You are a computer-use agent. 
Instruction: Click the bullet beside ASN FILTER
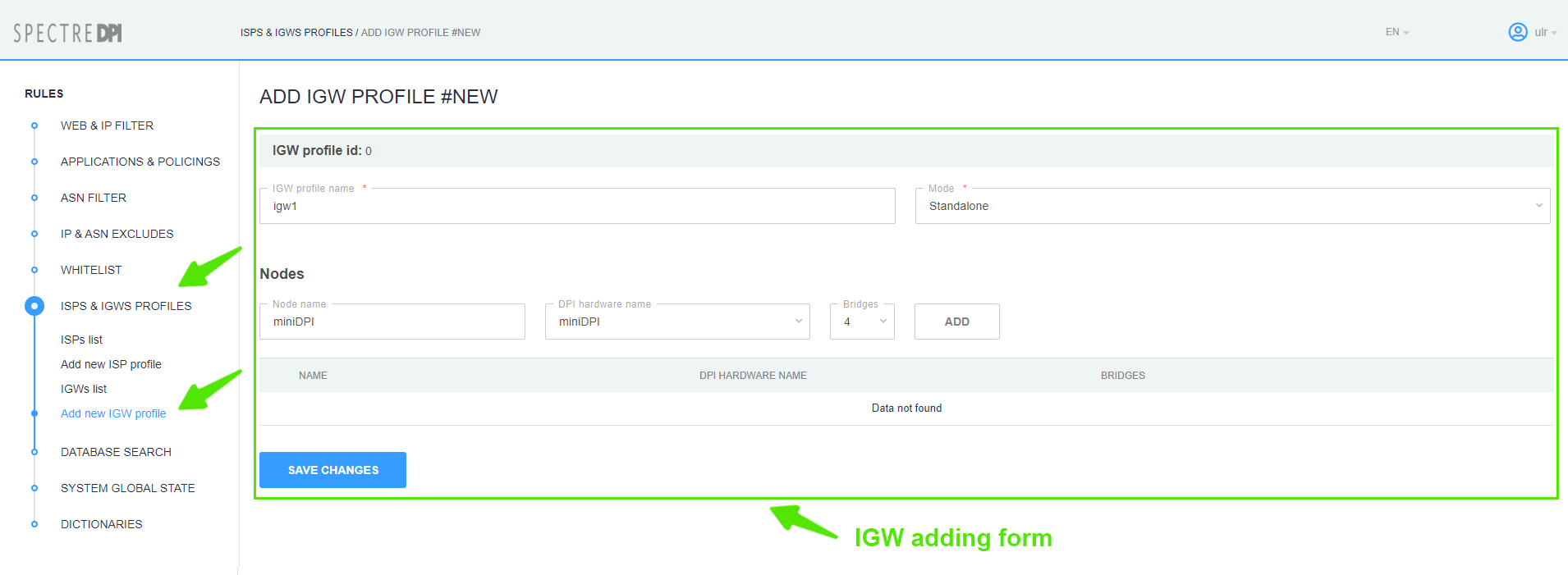coord(34,198)
